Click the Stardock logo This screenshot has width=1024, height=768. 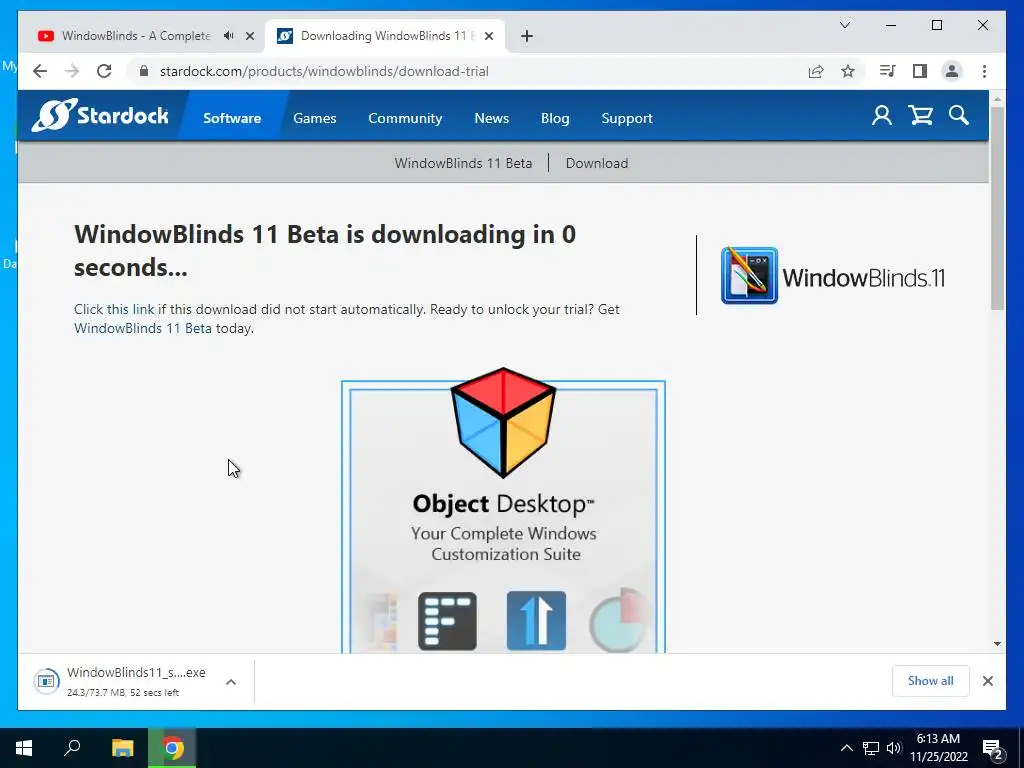[x=100, y=116]
